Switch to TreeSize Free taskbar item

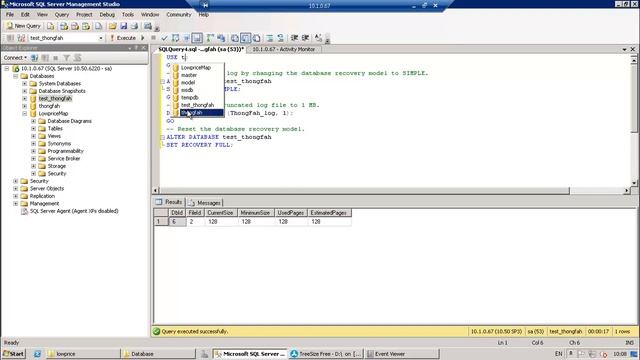pyautogui.click(x=326, y=354)
